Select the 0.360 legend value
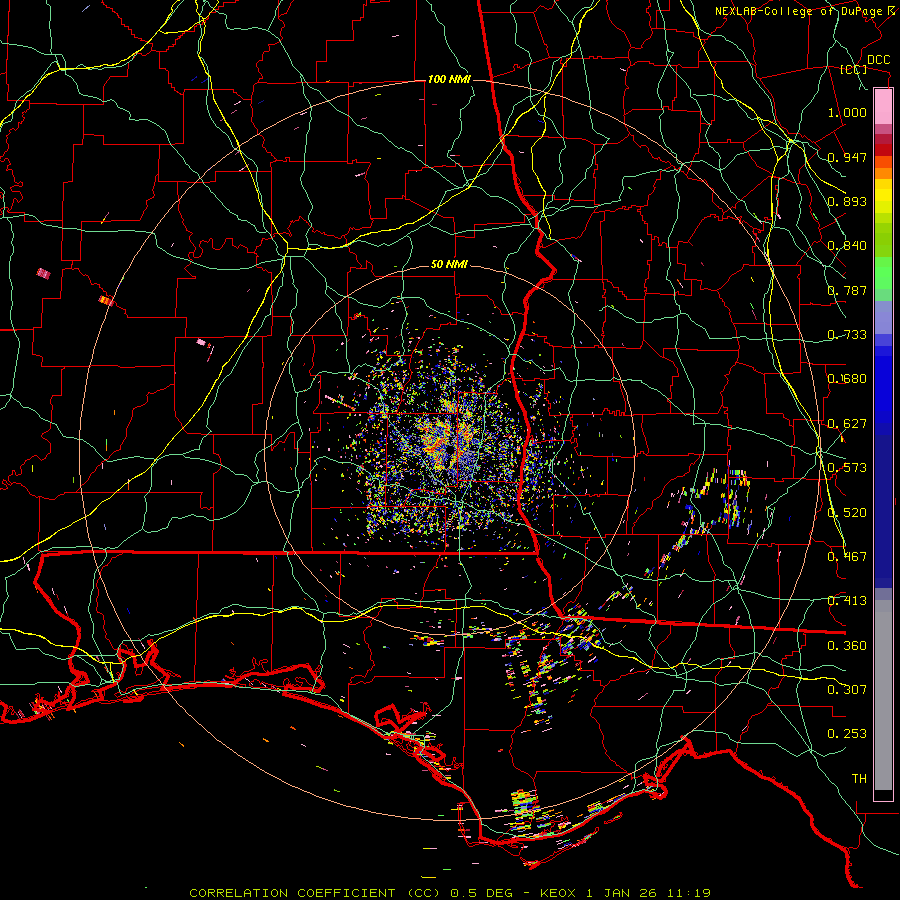 tap(847, 646)
